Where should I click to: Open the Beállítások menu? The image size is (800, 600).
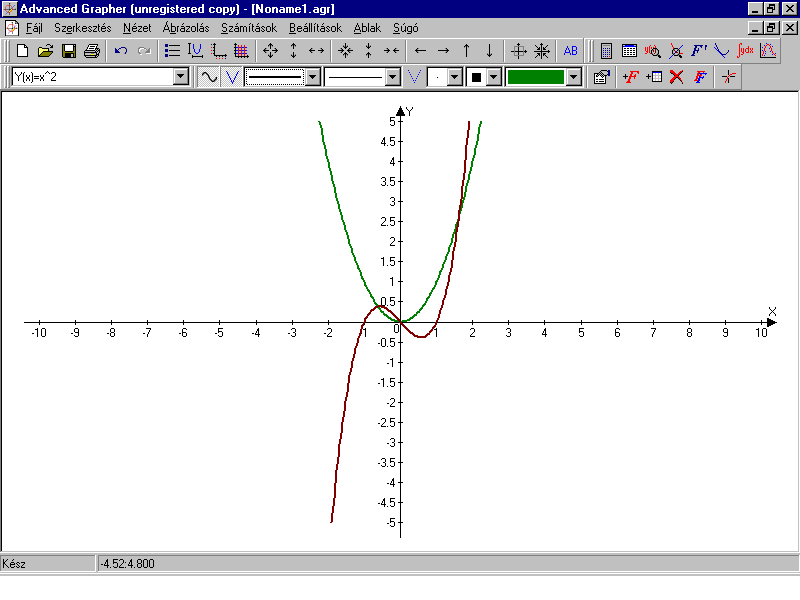(x=315, y=28)
